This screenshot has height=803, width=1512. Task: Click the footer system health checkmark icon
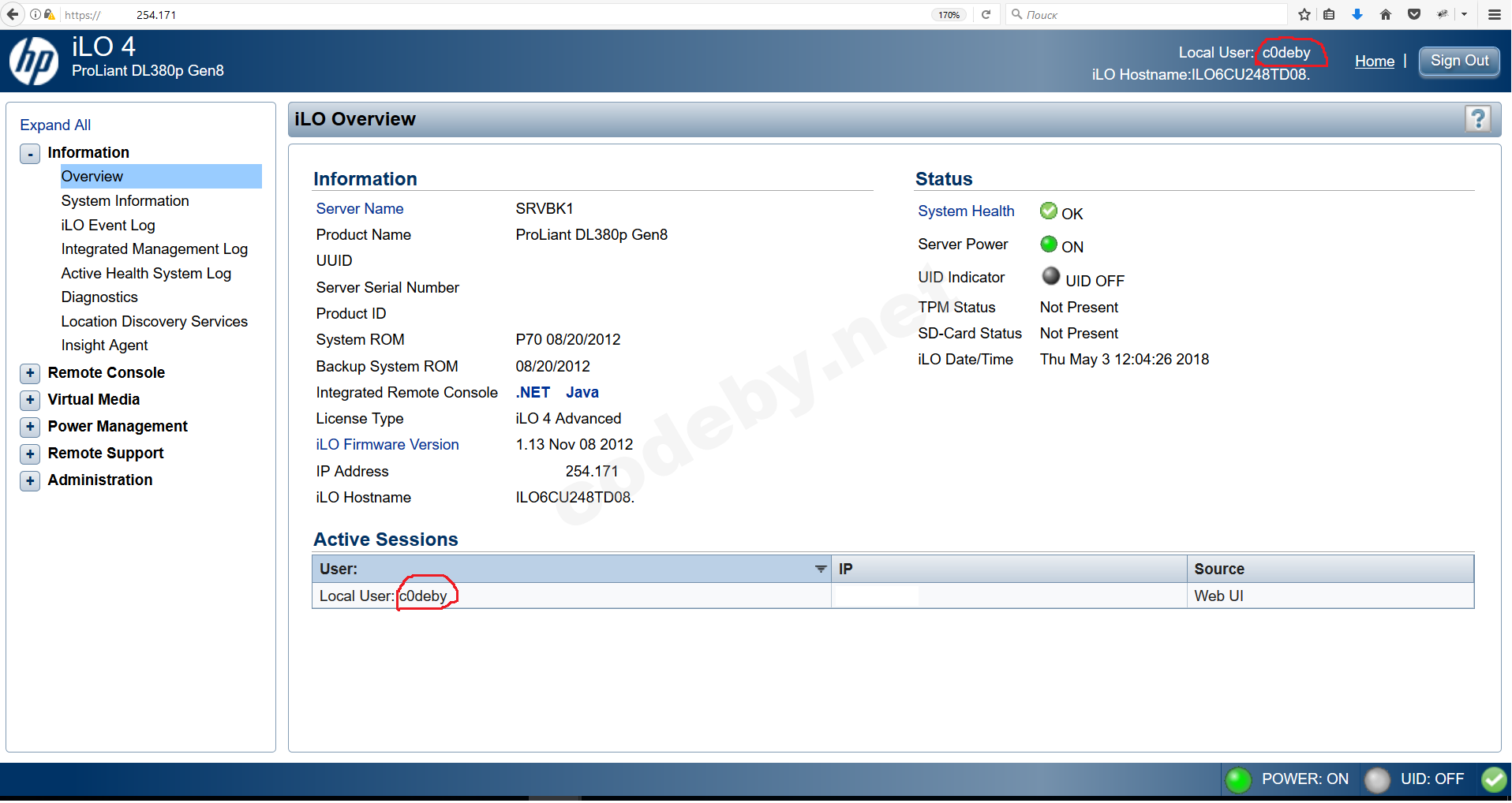1494,779
